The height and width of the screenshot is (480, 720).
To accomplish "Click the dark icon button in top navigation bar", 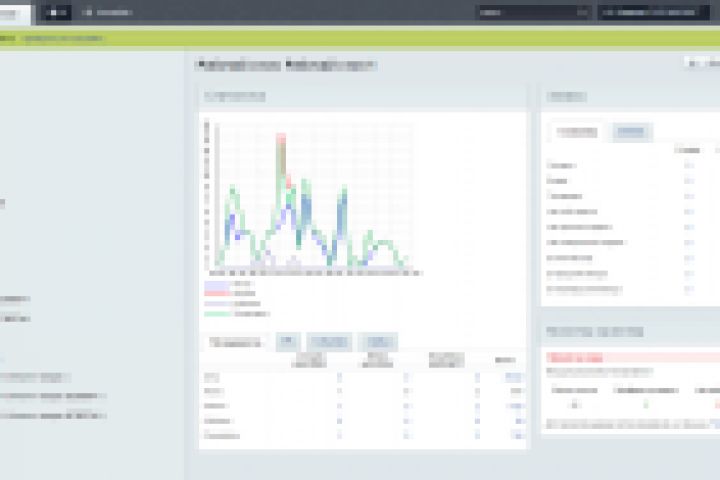I will [56, 12].
